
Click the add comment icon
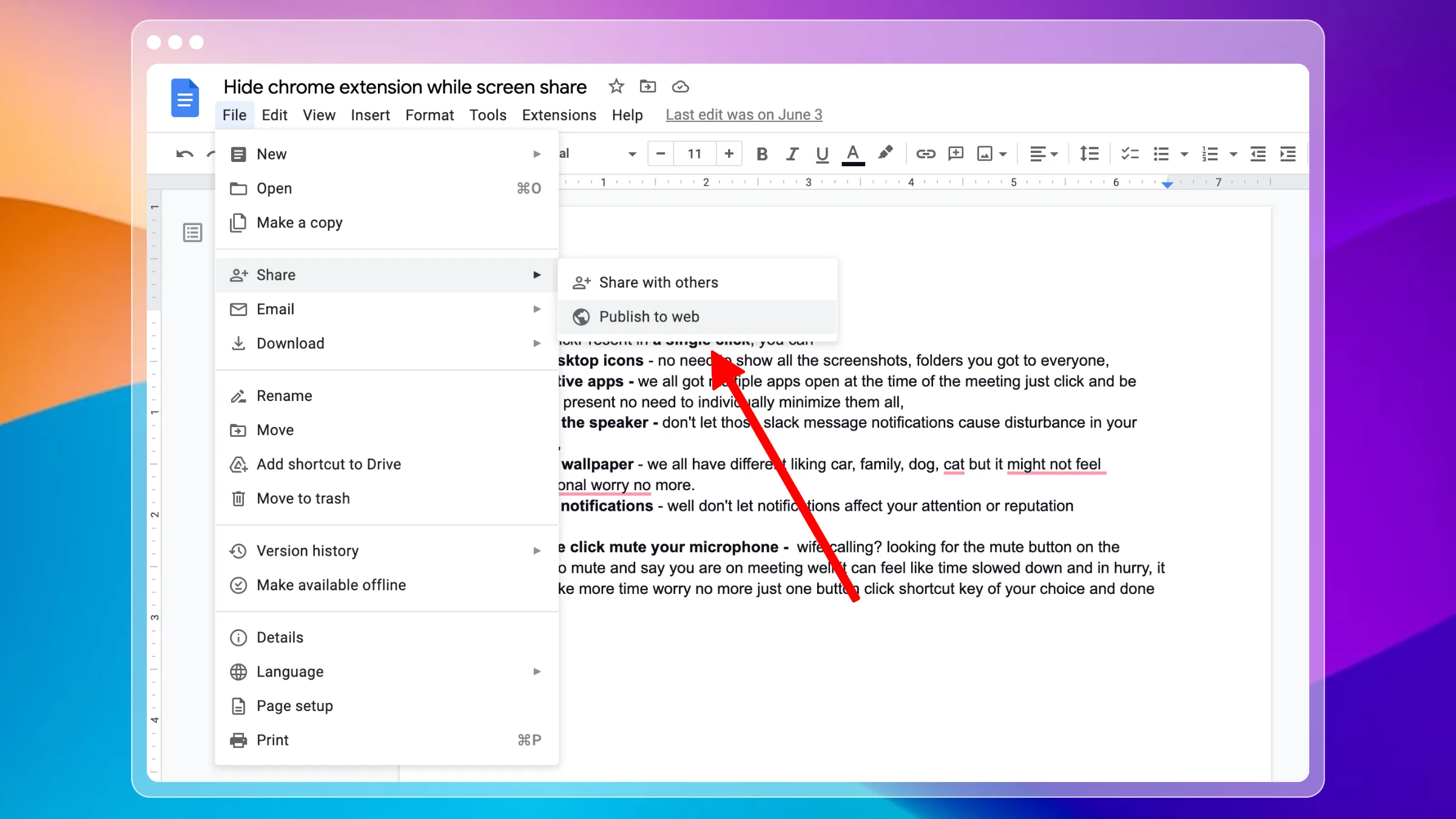pos(955,154)
